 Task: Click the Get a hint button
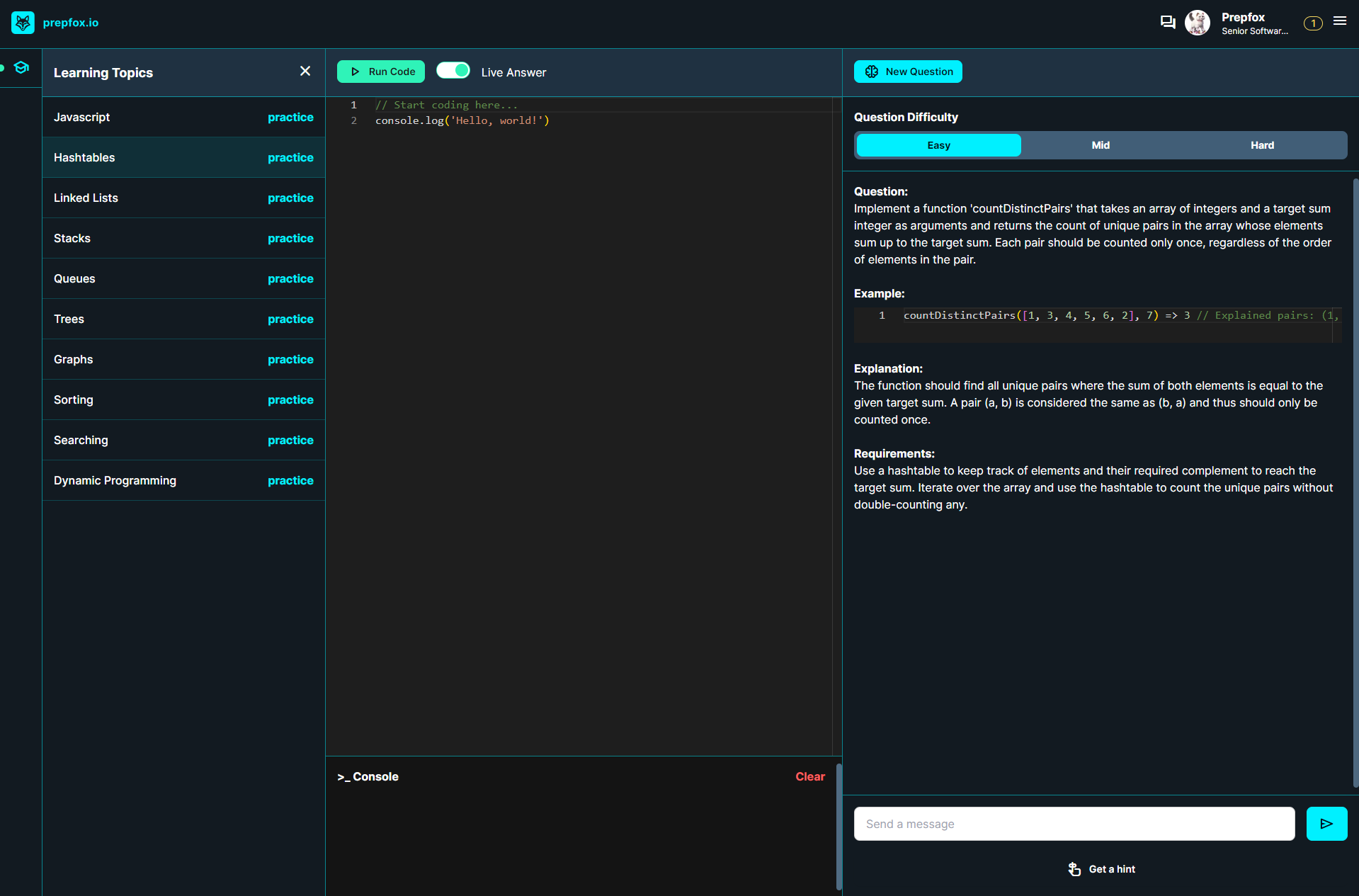click(x=1102, y=869)
